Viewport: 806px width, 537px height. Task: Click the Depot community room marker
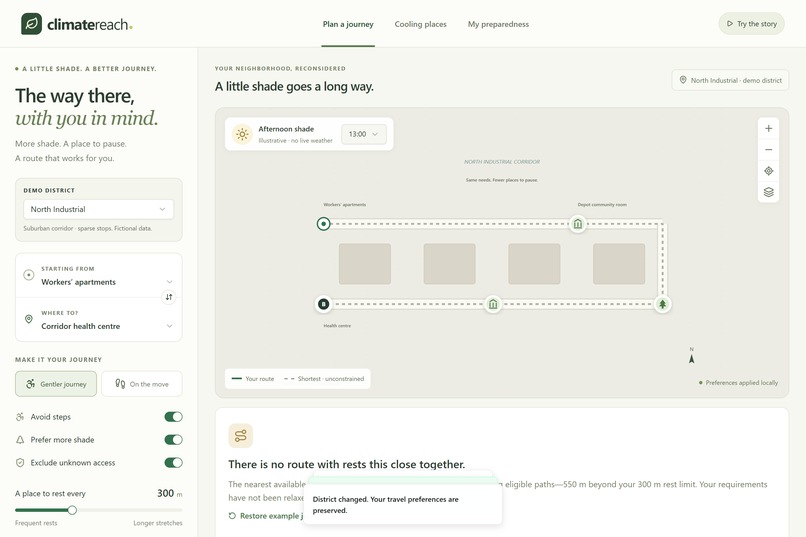pos(578,224)
